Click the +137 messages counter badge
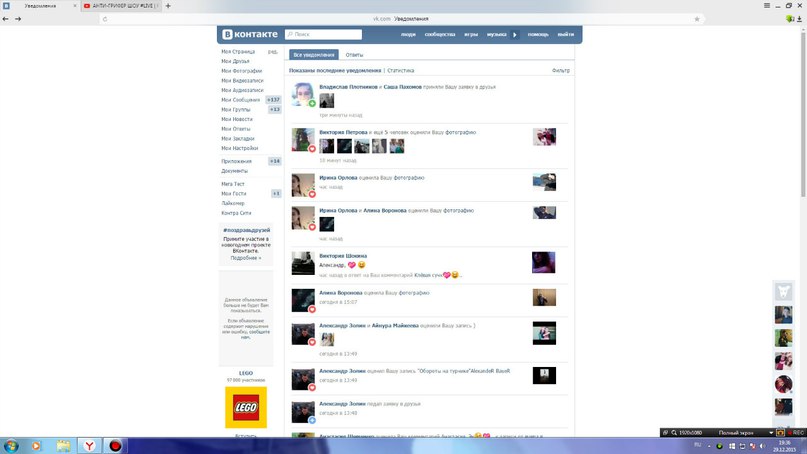 tap(273, 100)
